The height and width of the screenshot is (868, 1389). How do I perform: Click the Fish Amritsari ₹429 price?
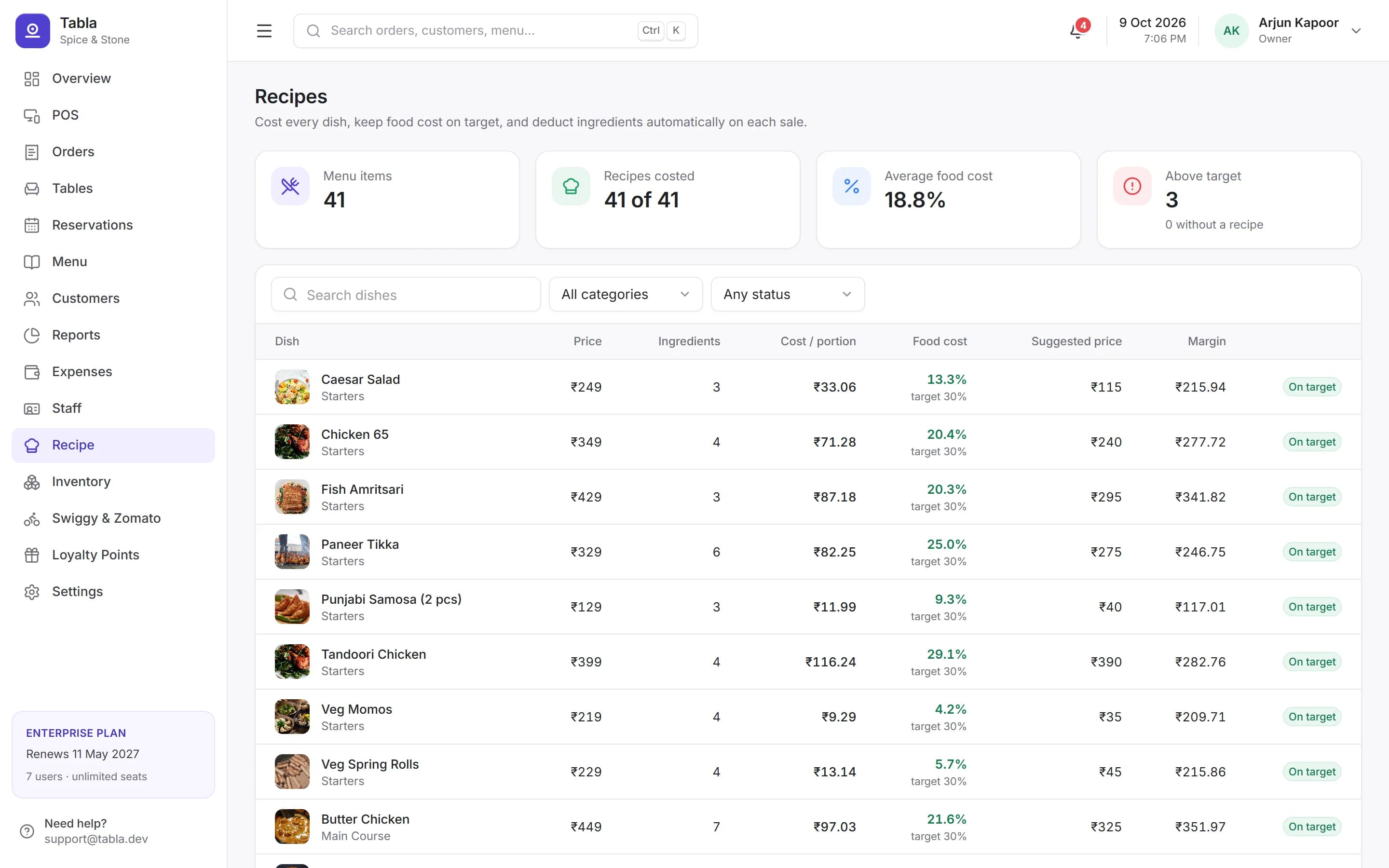click(x=586, y=497)
